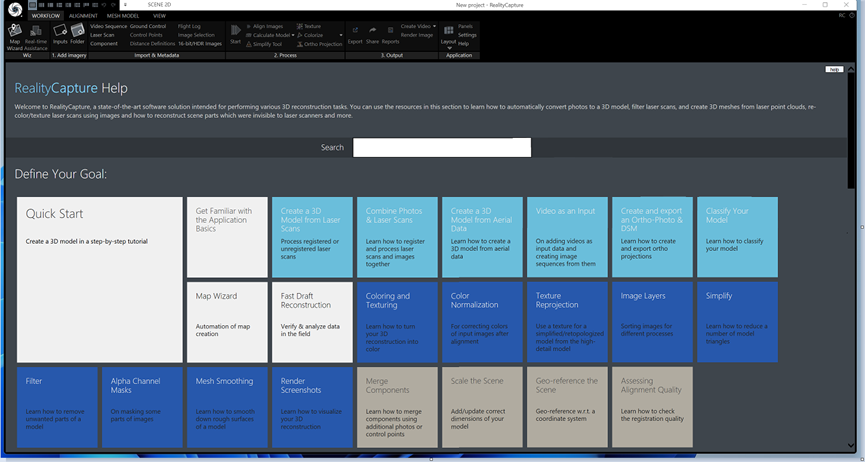Select Laser Scan import

(x=103, y=35)
